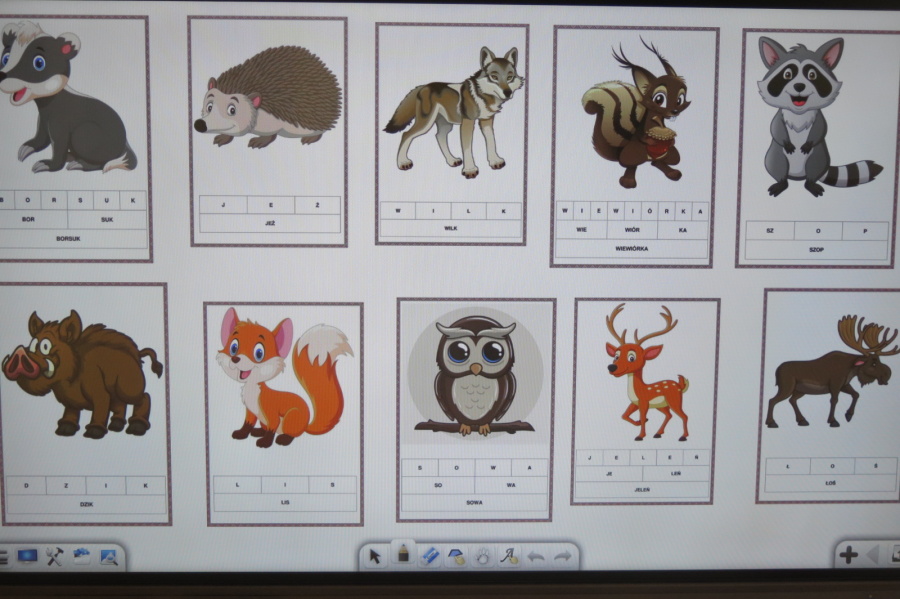
Task: Click the word SZOP under the raccoon
Action: (816, 250)
